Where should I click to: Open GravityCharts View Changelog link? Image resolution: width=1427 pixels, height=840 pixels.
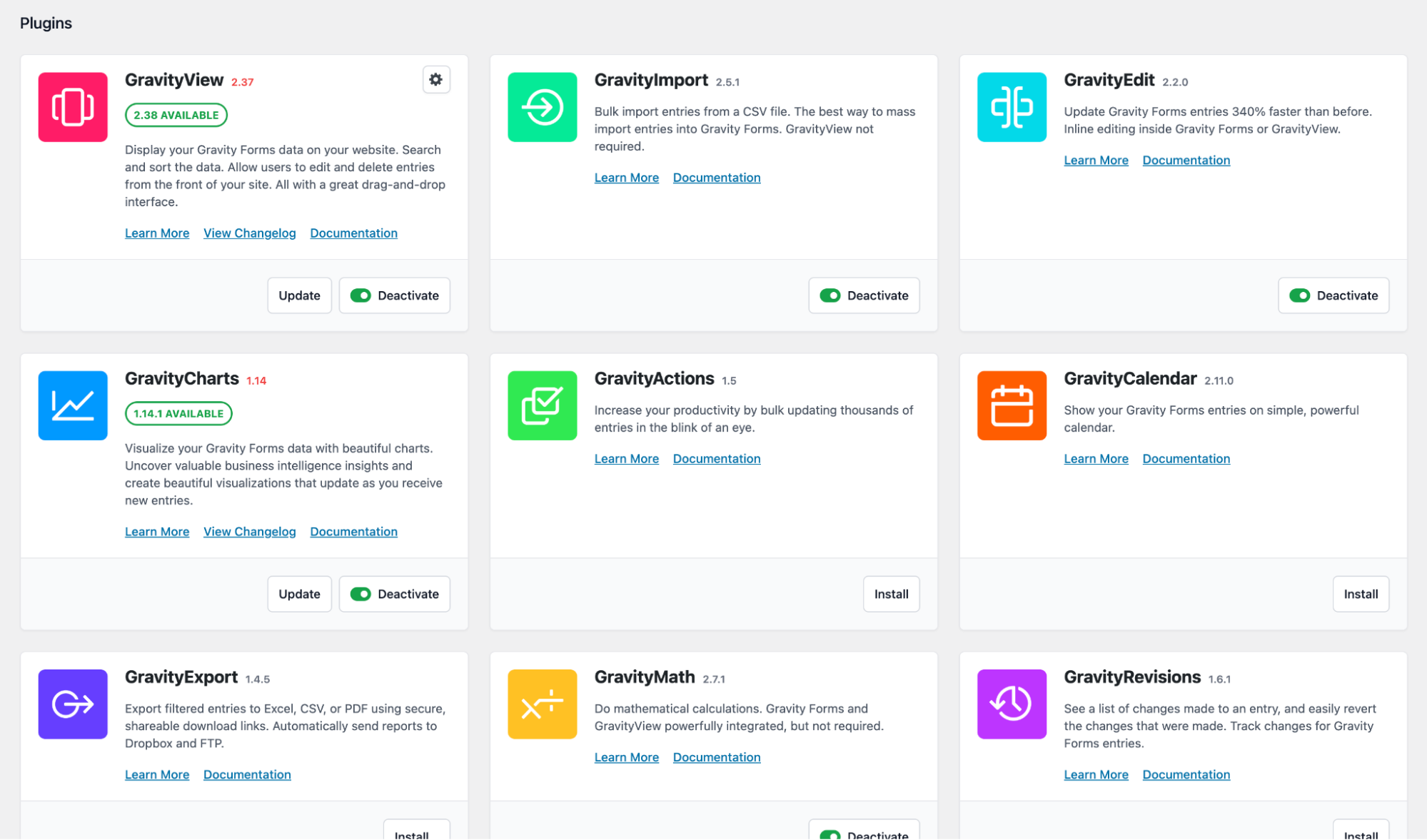[x=250, y=532]
